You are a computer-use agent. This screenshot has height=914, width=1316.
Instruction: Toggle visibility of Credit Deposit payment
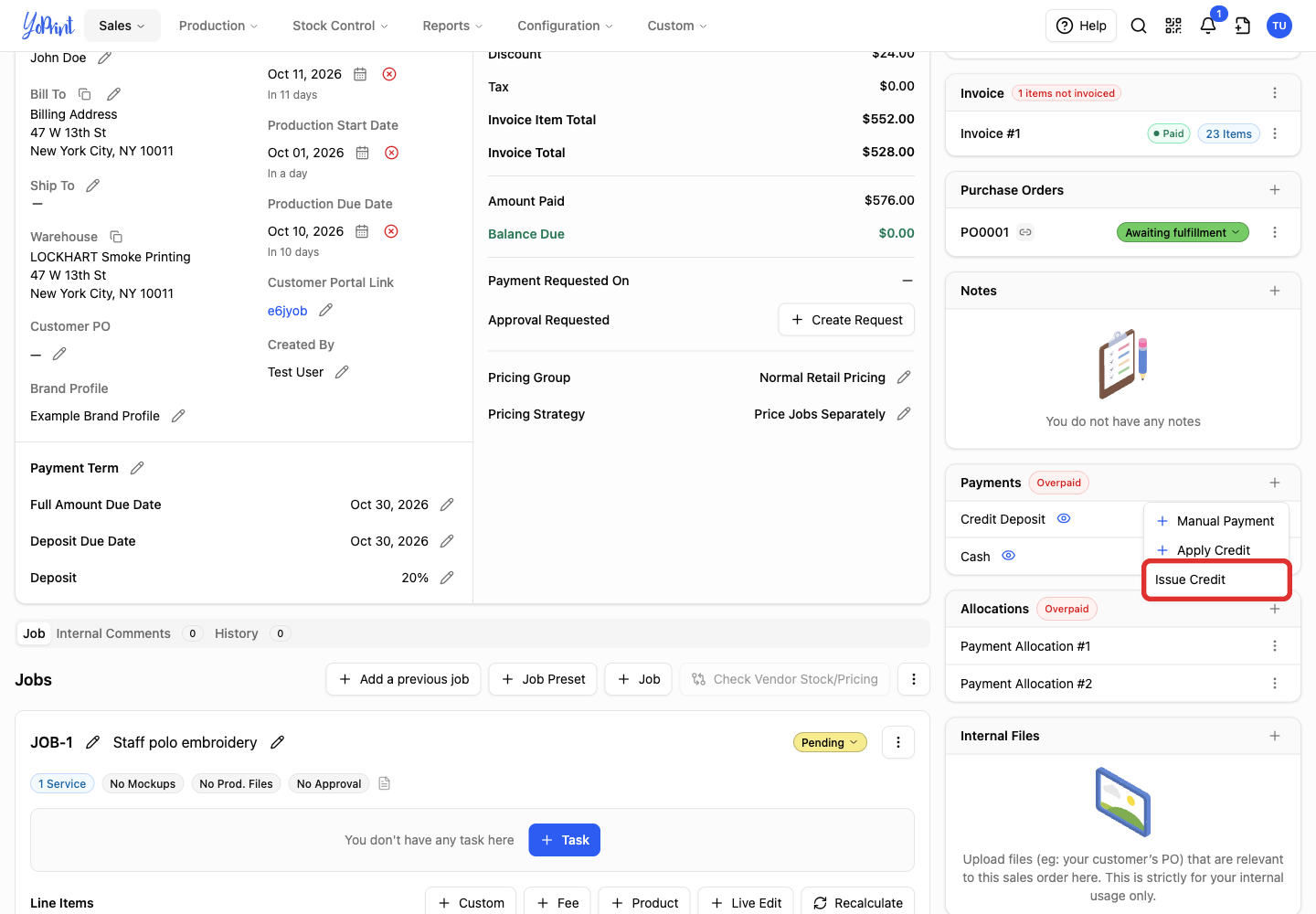1064,518
